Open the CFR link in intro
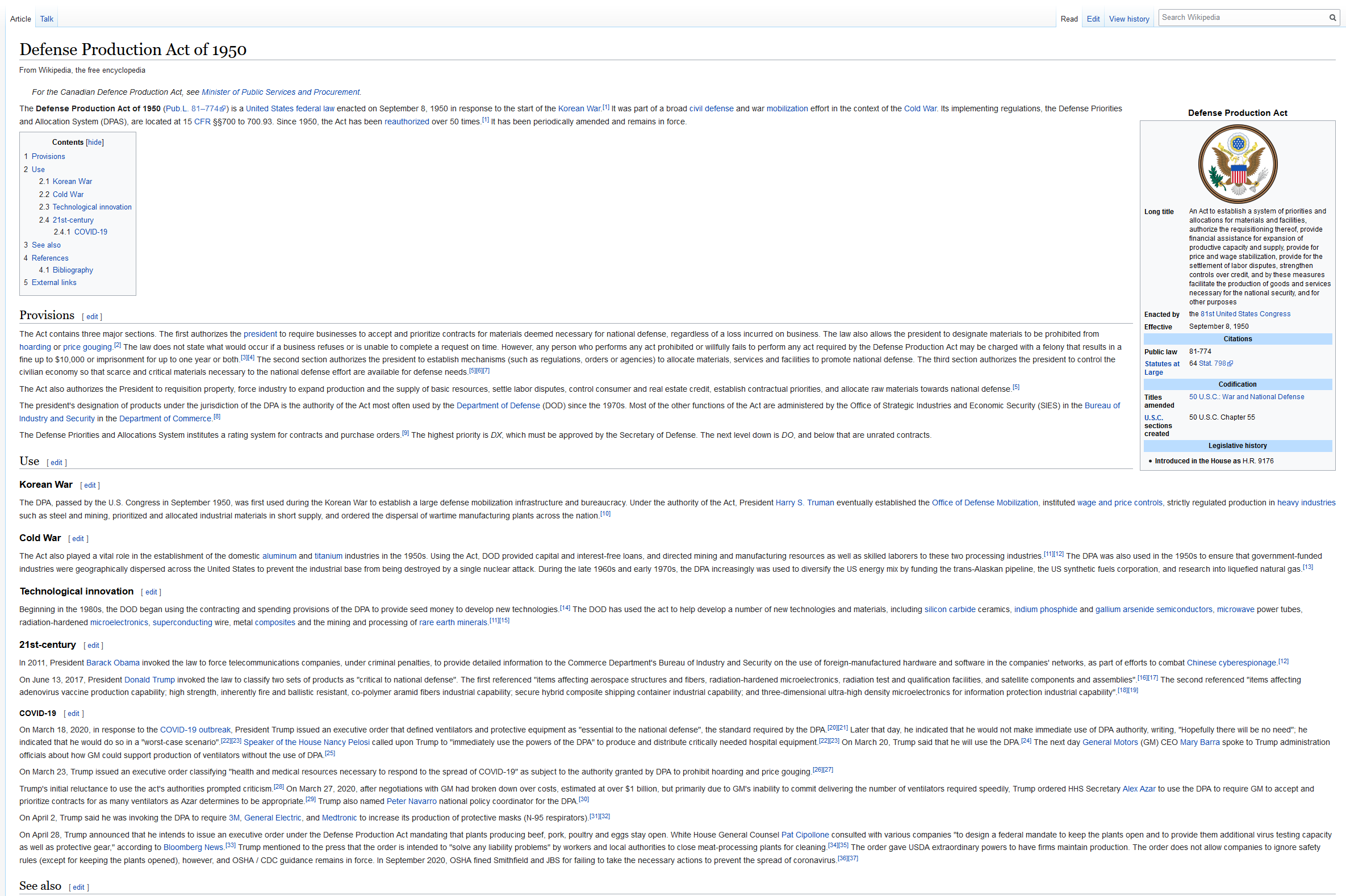 click(x=202, y=122)
